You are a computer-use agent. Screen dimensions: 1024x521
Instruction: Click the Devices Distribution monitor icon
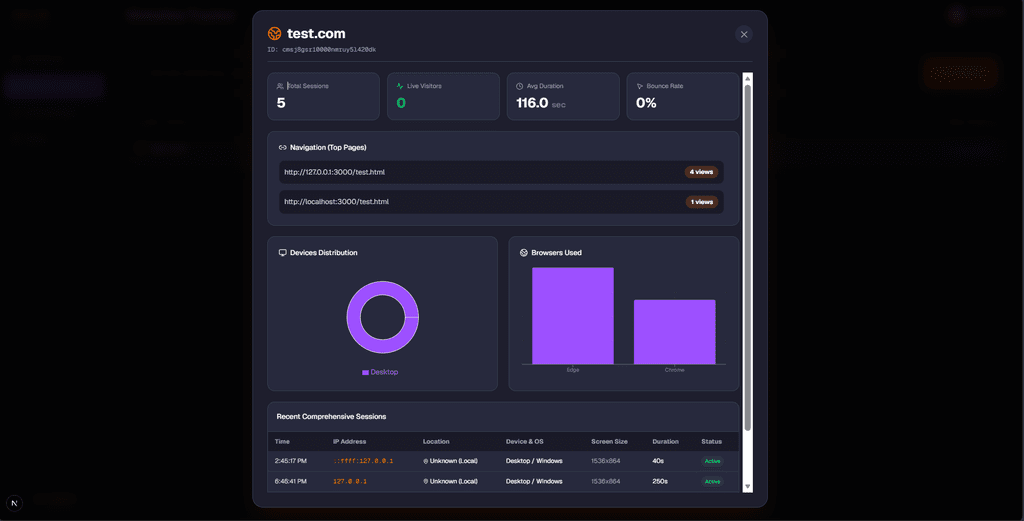click(x=283, y=253)
